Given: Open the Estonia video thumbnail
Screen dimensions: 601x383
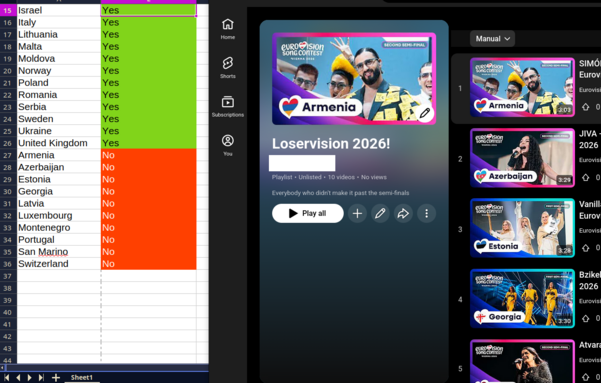Looking at the screenshot, I should (x=522, y=228).
